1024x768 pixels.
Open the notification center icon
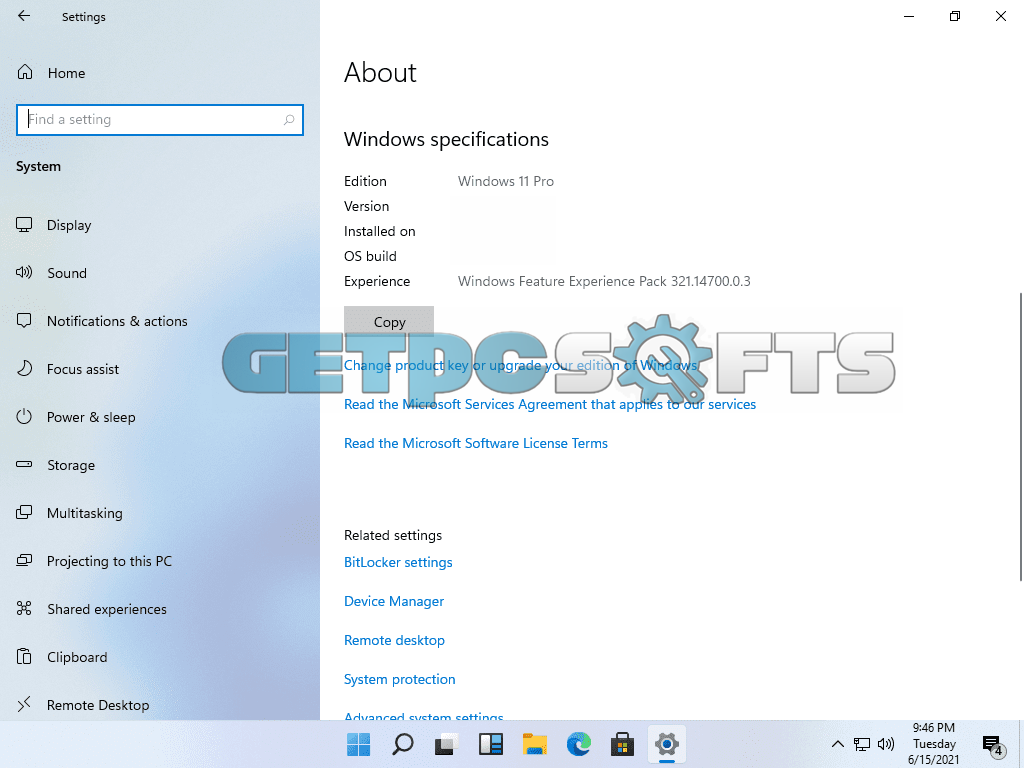[993, 744]
